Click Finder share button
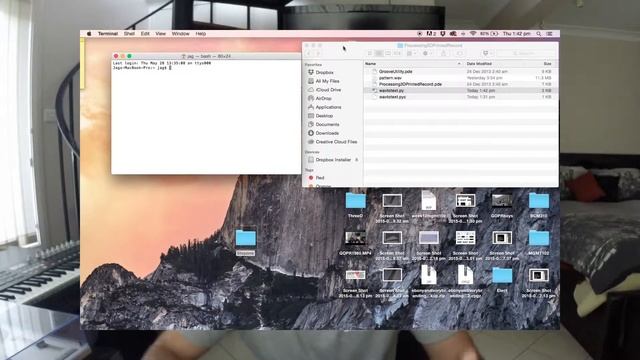 (444, 53)
